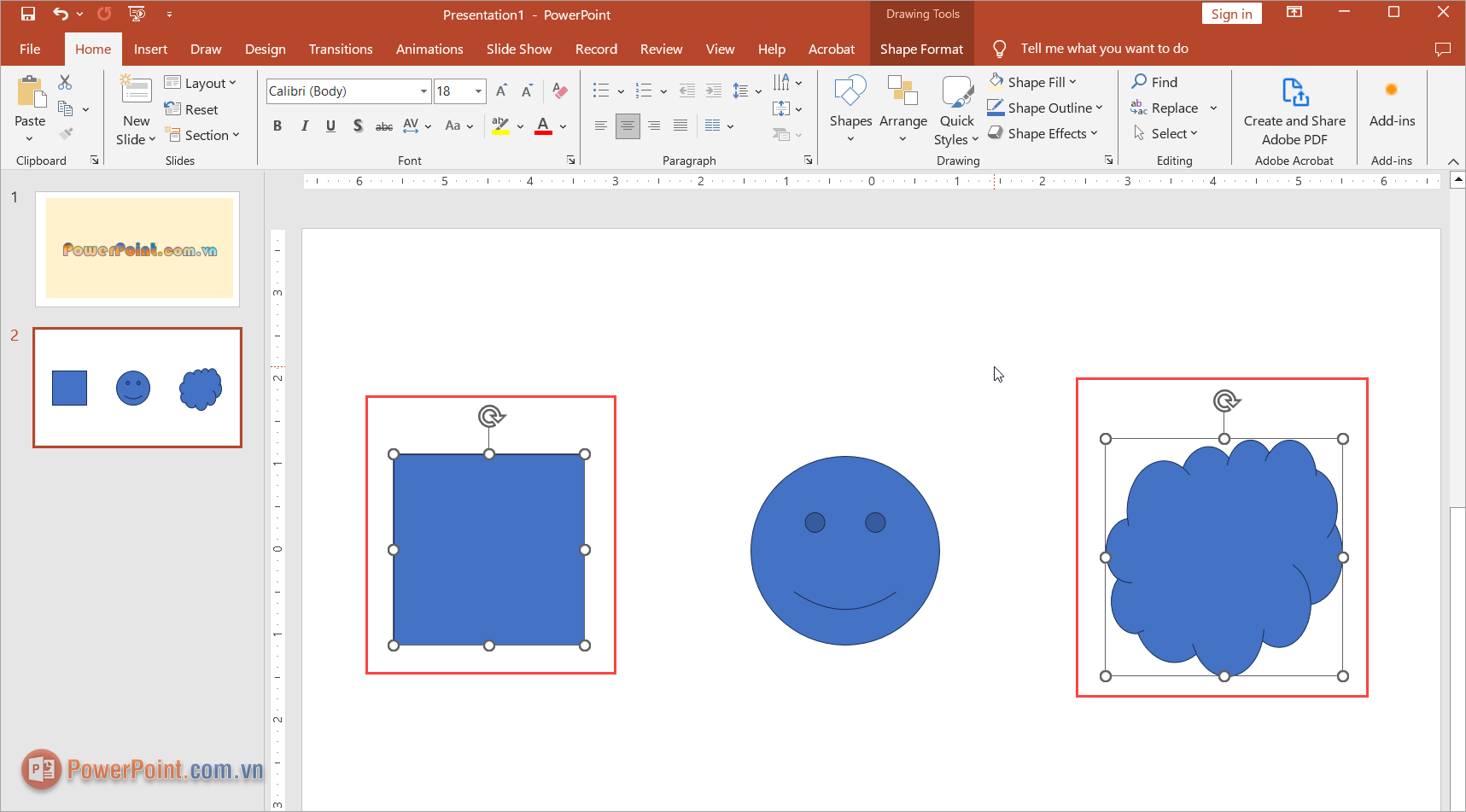Viewport: 1466px width, 812px height.
Task: Open Quick Styles gallery icon
Action: (956, 91)
